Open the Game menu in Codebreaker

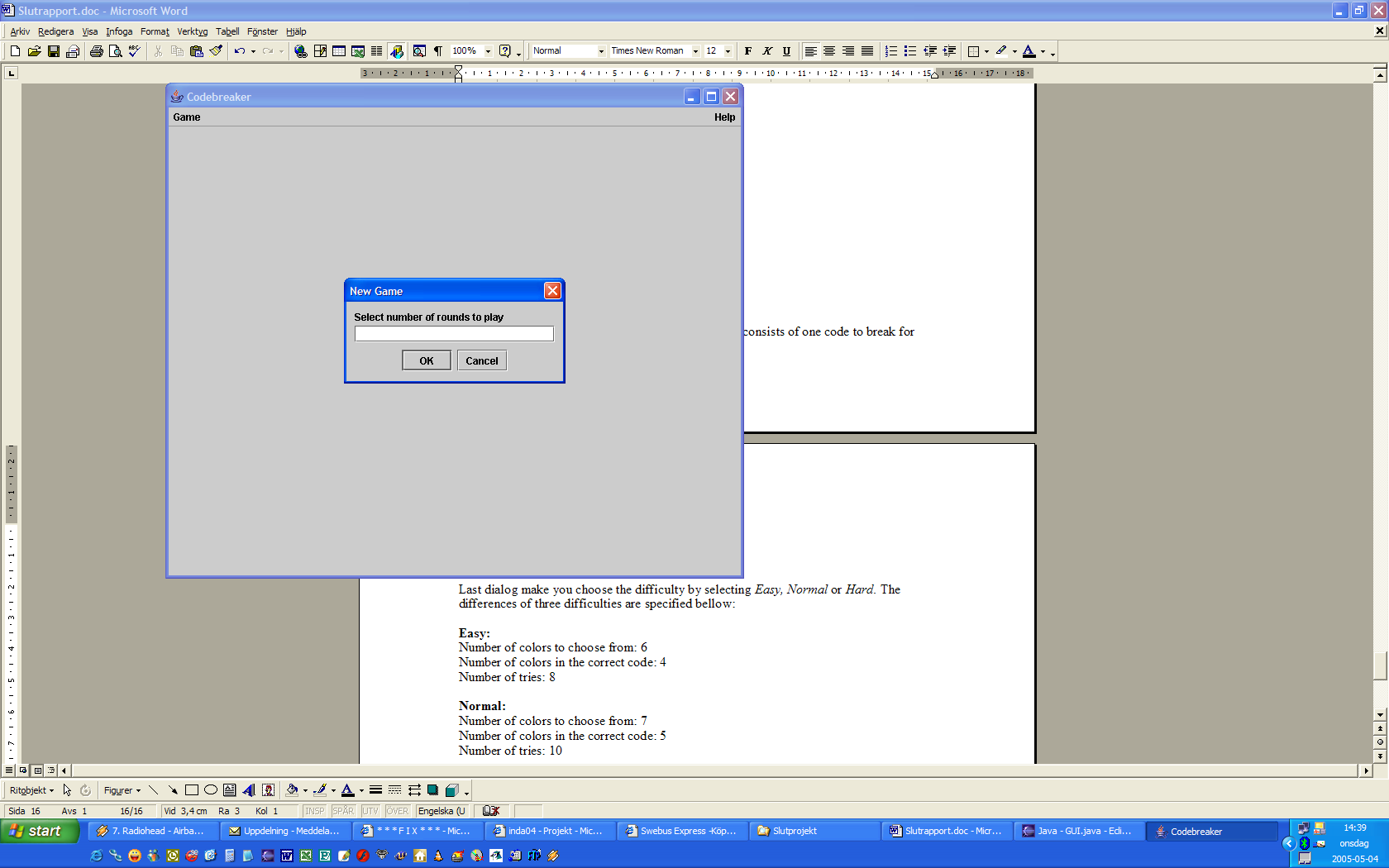[187, 117]
